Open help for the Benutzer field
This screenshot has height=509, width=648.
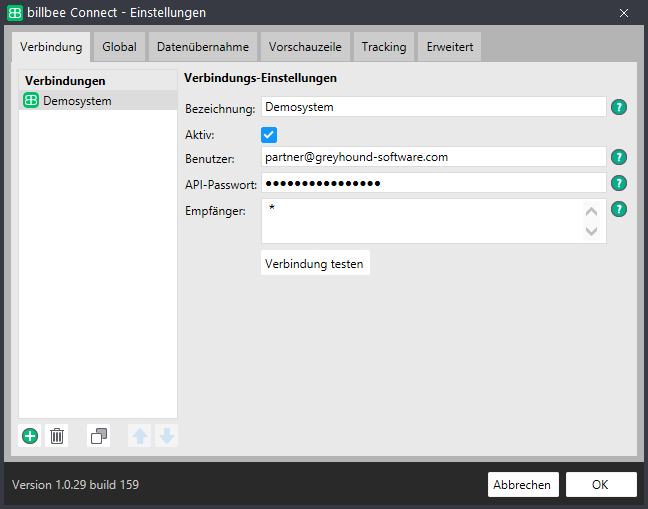[619, 157]
